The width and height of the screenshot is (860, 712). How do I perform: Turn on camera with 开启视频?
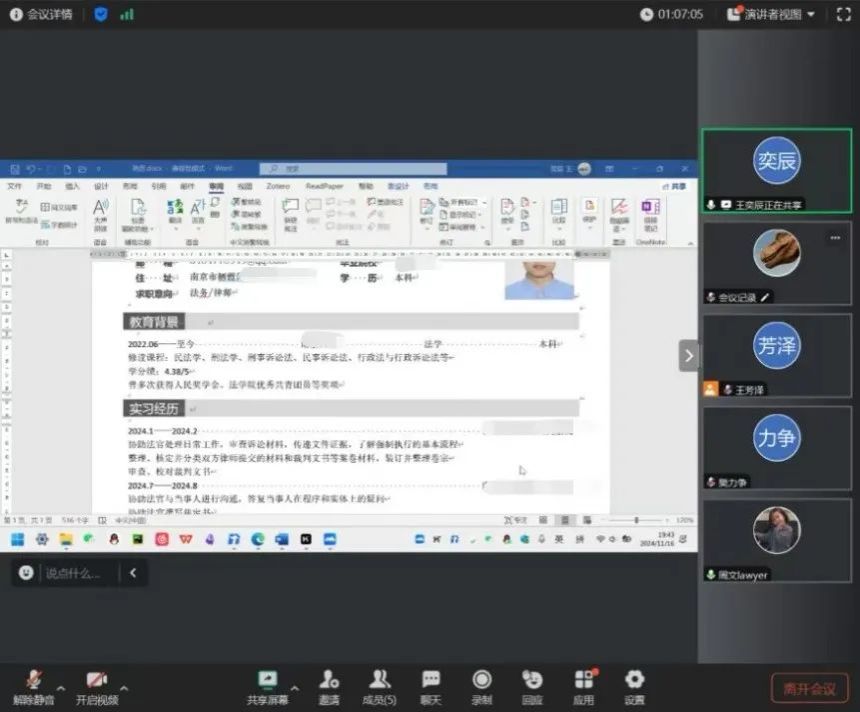click(x=97, y=685)
